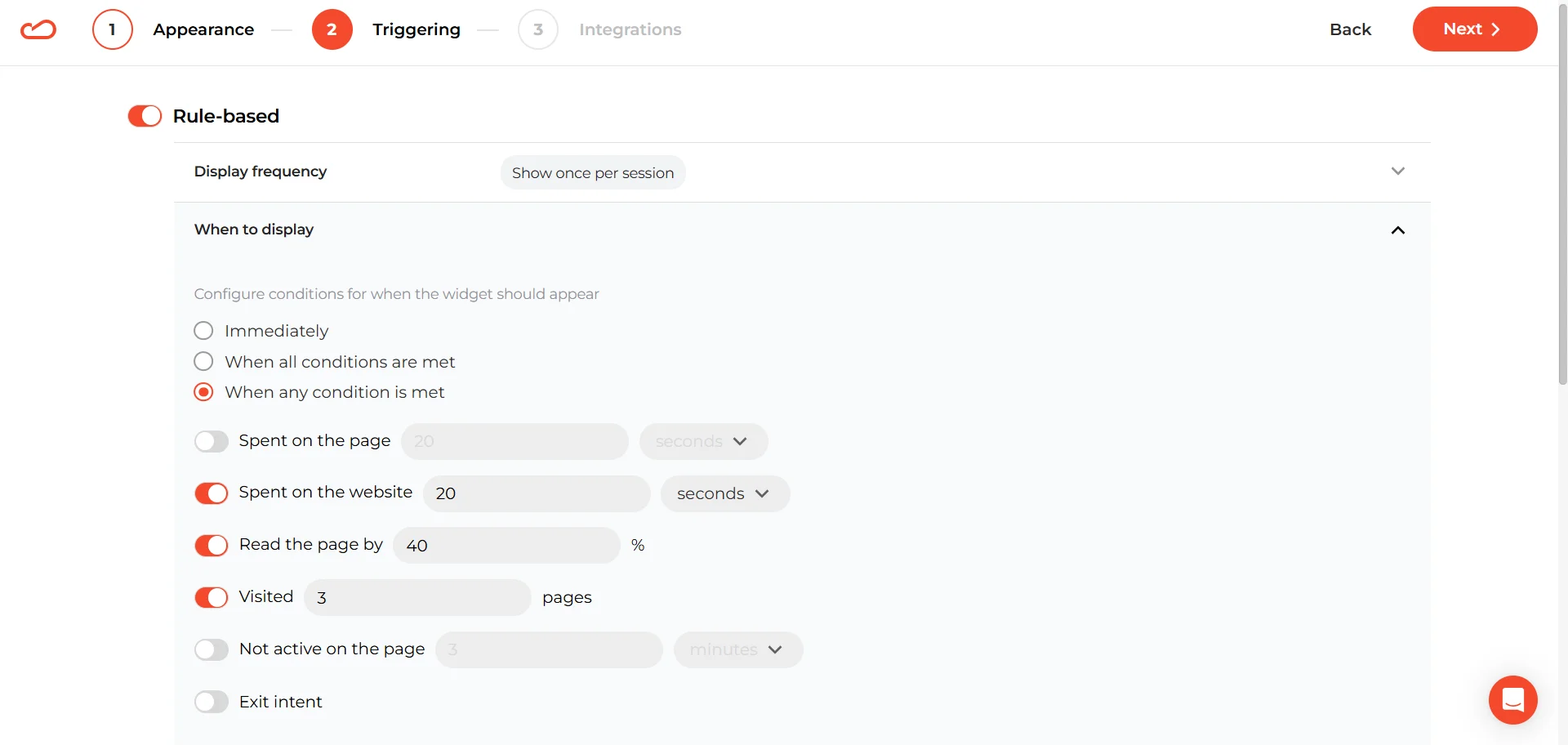This screenshot has height=745, width=1568.
Task: Choose "When all conditions are met"
Action: point(203,361)
